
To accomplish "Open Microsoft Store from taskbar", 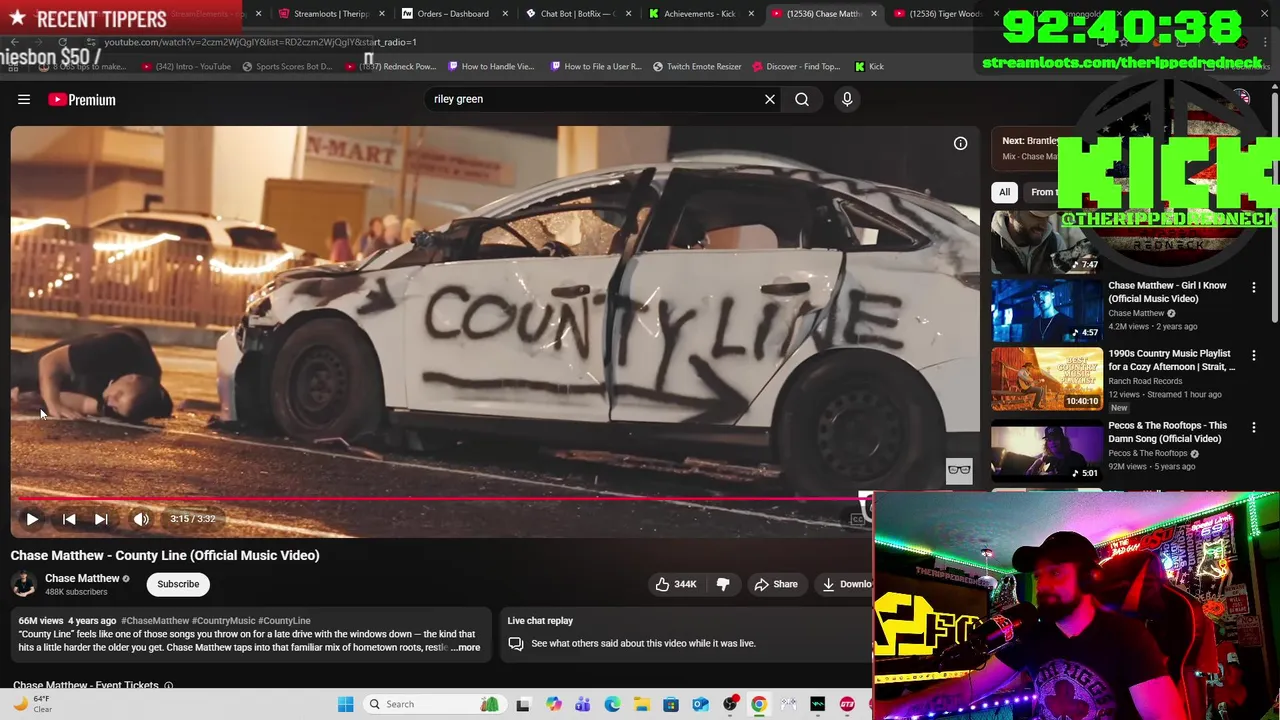I will click(671, 704).
